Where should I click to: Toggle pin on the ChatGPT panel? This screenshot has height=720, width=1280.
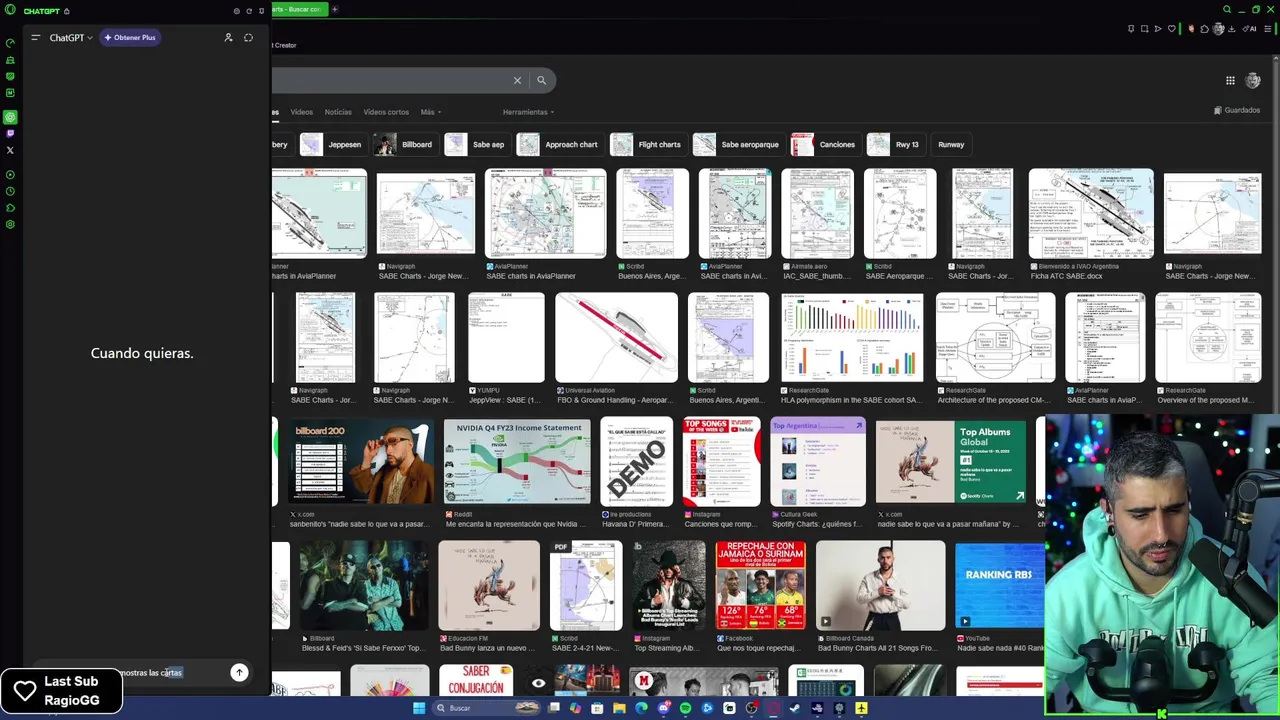pyautogui.click(x=262, y=11)
